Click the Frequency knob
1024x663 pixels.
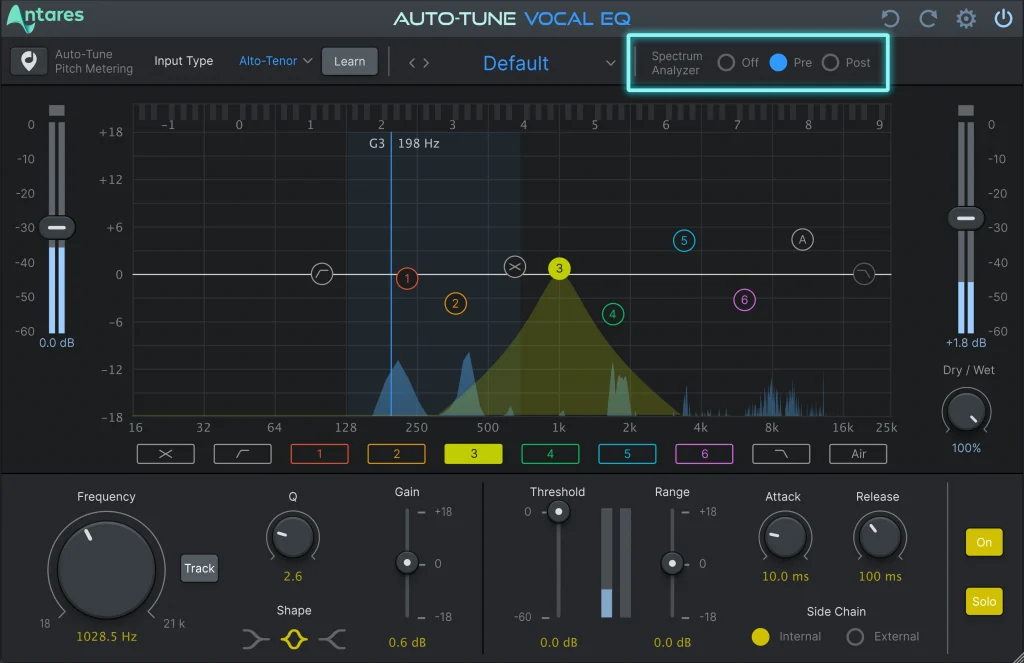point(106,570)
